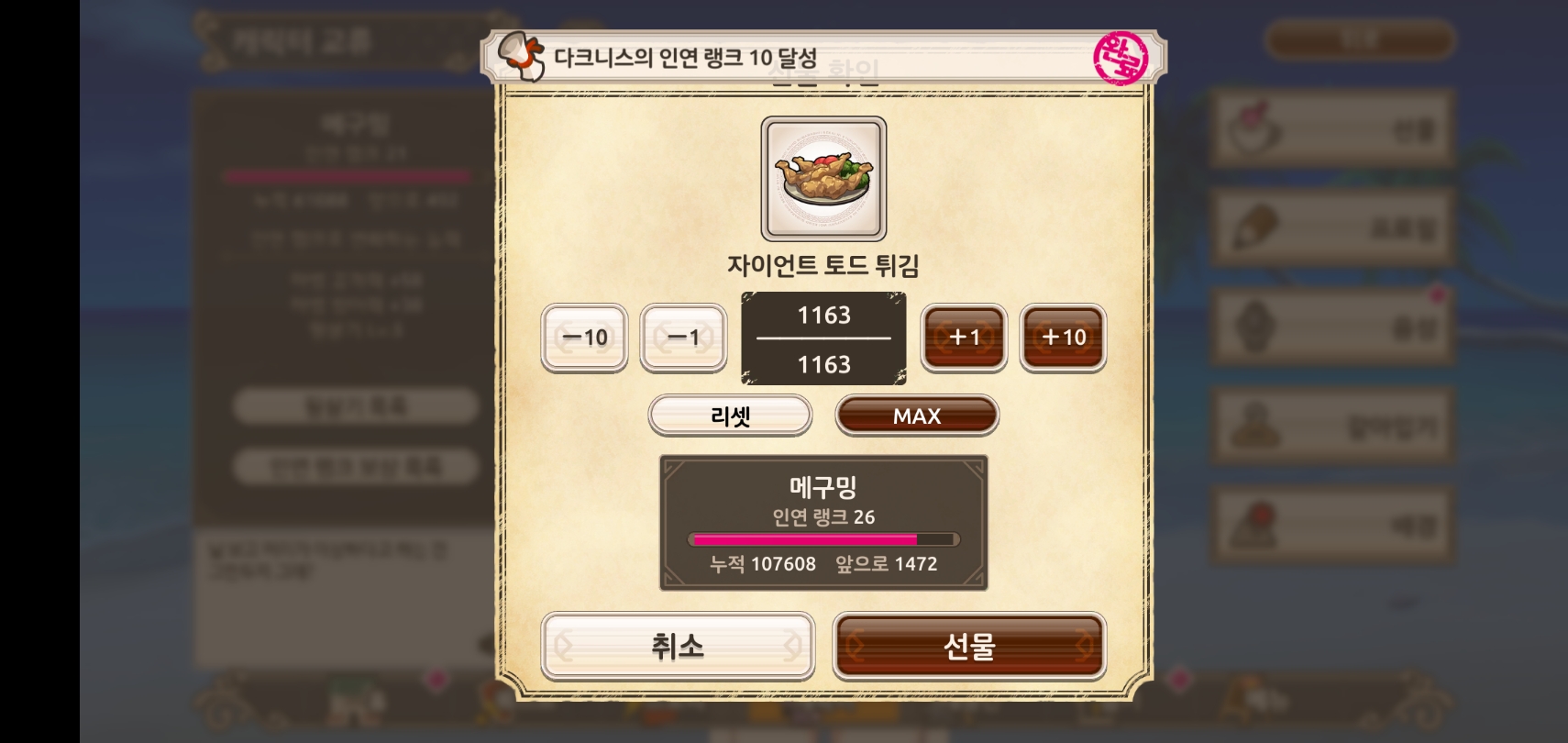This screenshot has width=1568, height=743.
Task: Click the brown button at top right
Action: pyautogui.click(x=1360, y=39)
